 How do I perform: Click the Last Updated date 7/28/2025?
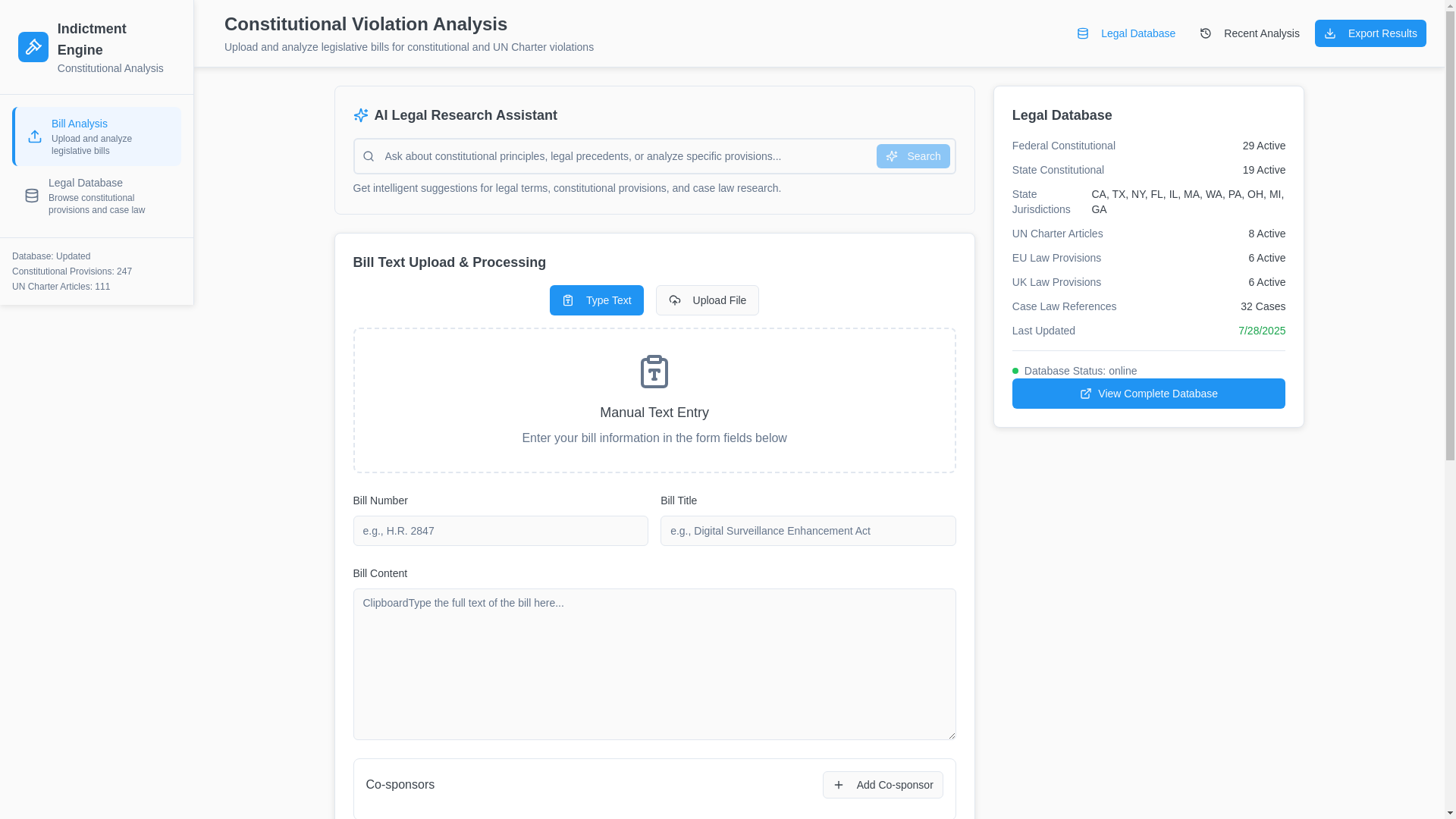point(1262,331)
